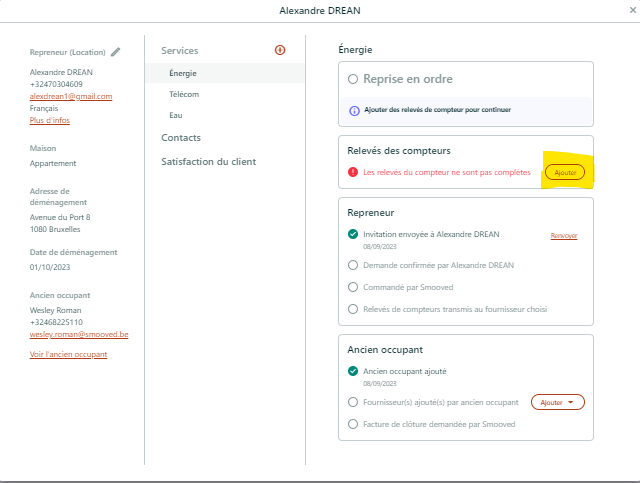Click the pencil edit icon beside Repreneur (Location)
640x483 pixels.
click(x=116, y=52)
